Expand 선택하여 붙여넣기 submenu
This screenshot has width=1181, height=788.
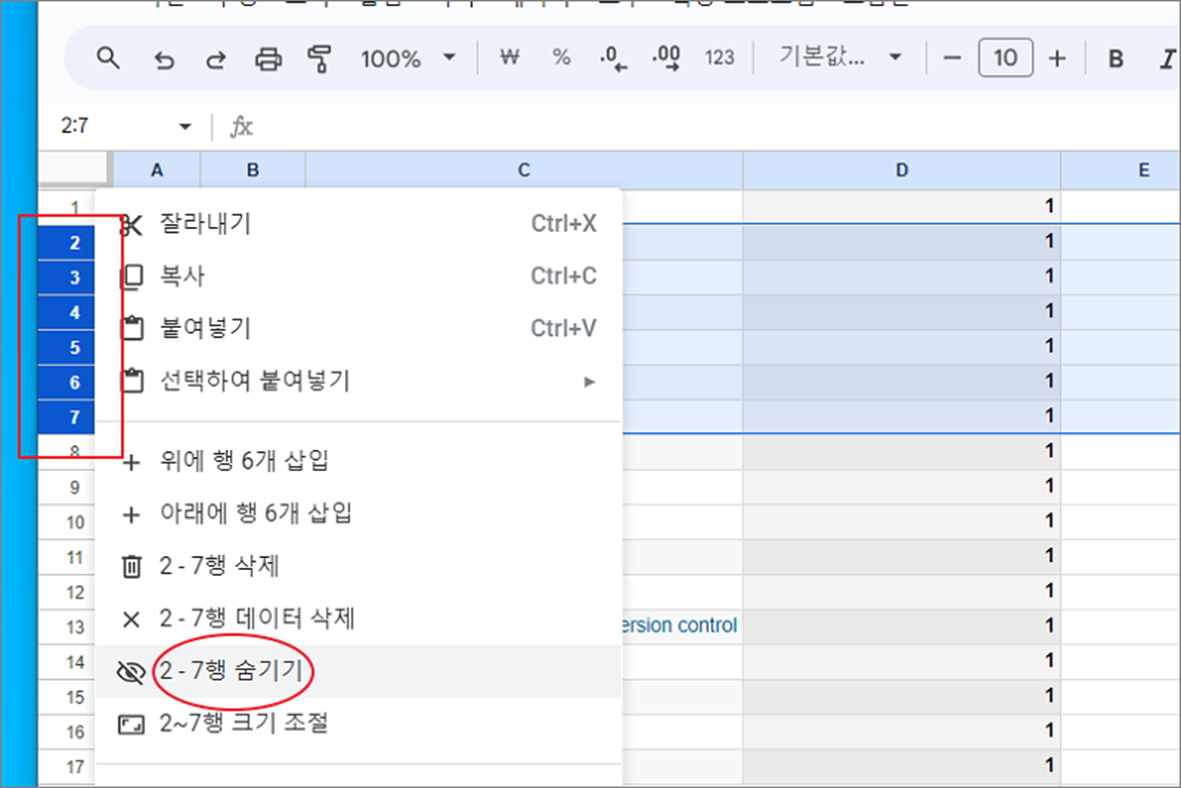click(359, 381)
